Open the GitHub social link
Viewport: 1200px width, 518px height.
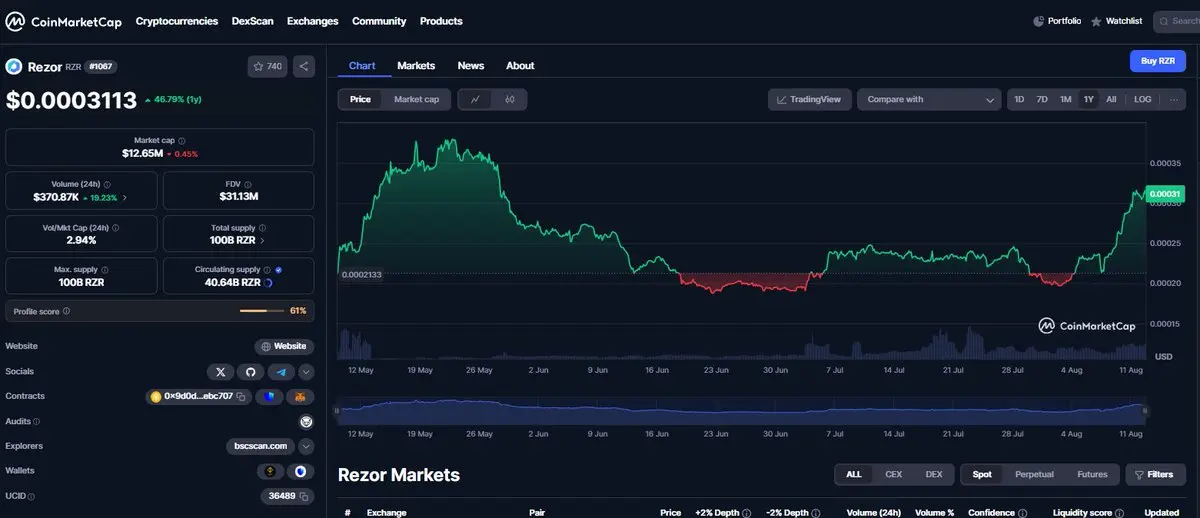pos(251,371)
